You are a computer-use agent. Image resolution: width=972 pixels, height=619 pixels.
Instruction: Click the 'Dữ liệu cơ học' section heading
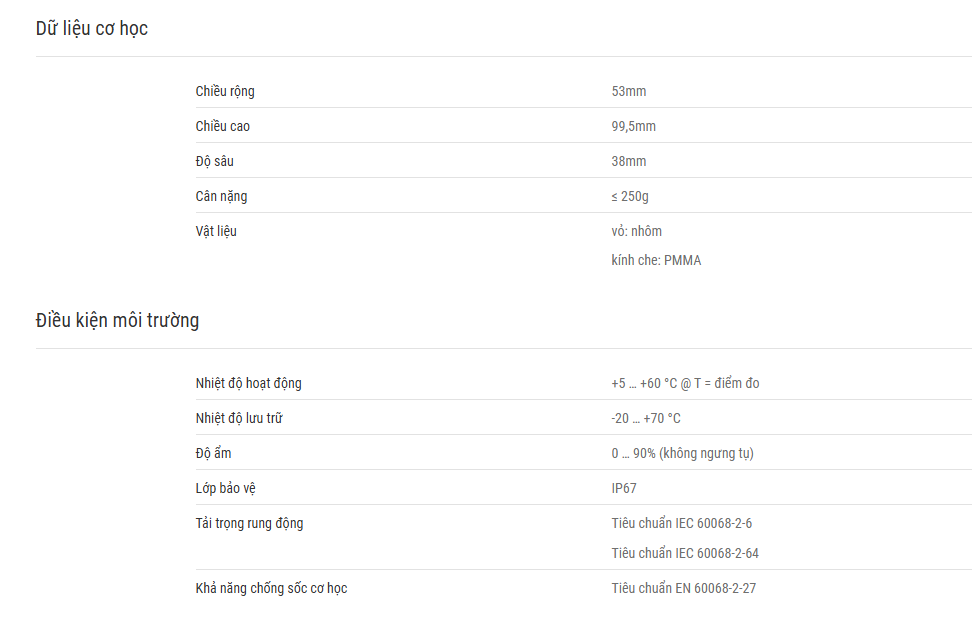click(92, 29)
